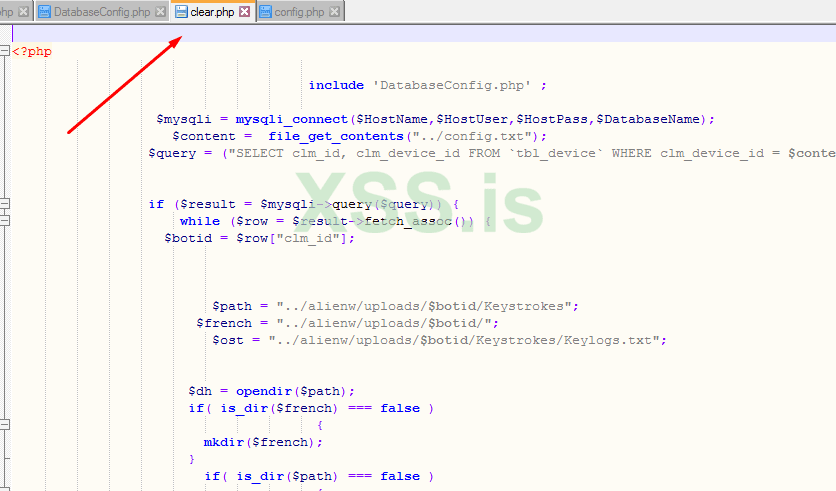
Task: Click the $botid = $row["clm_id"] line
Action: (x=259, y=238)
